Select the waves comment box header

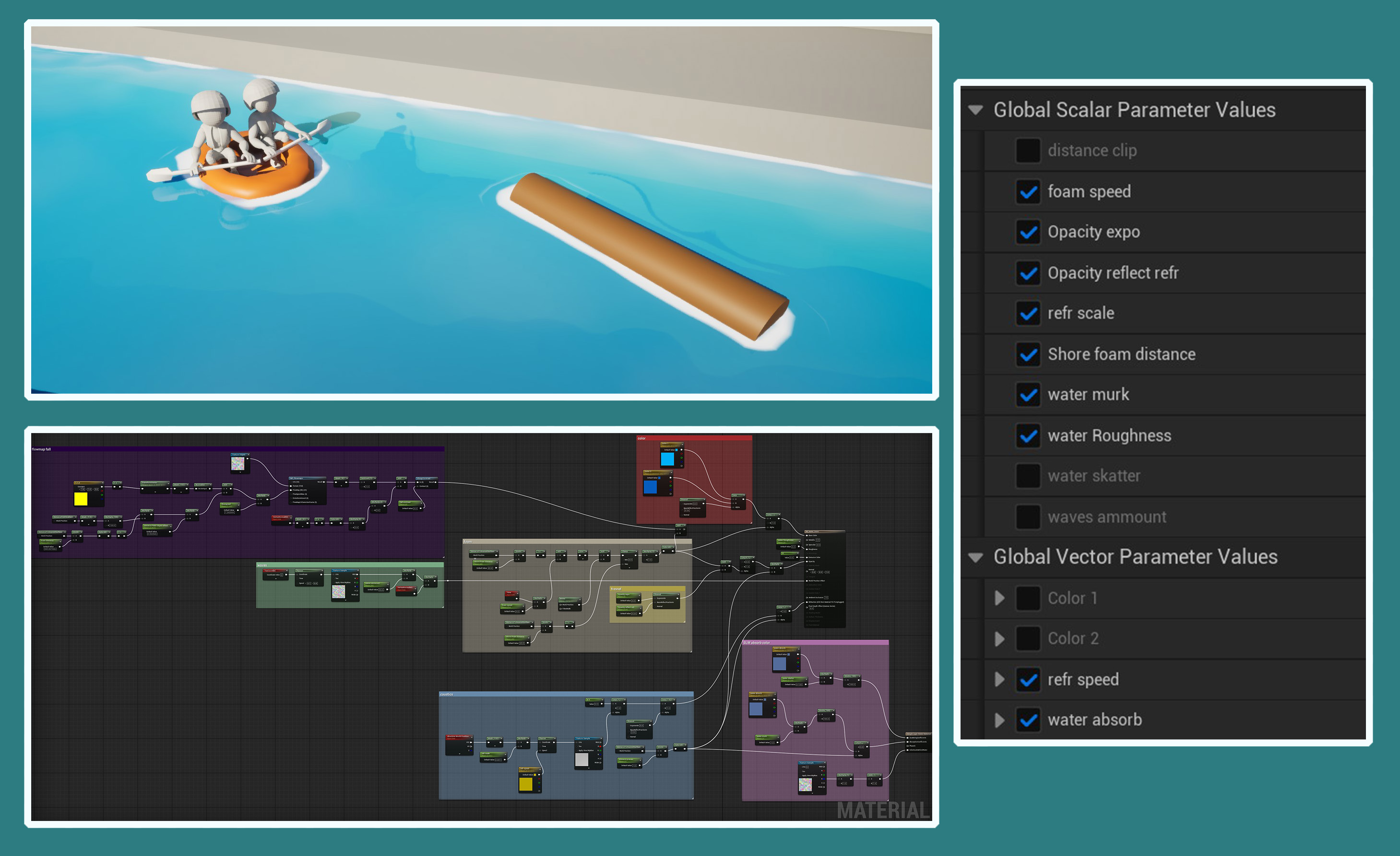pyautogui.click(x=262, y=565)
